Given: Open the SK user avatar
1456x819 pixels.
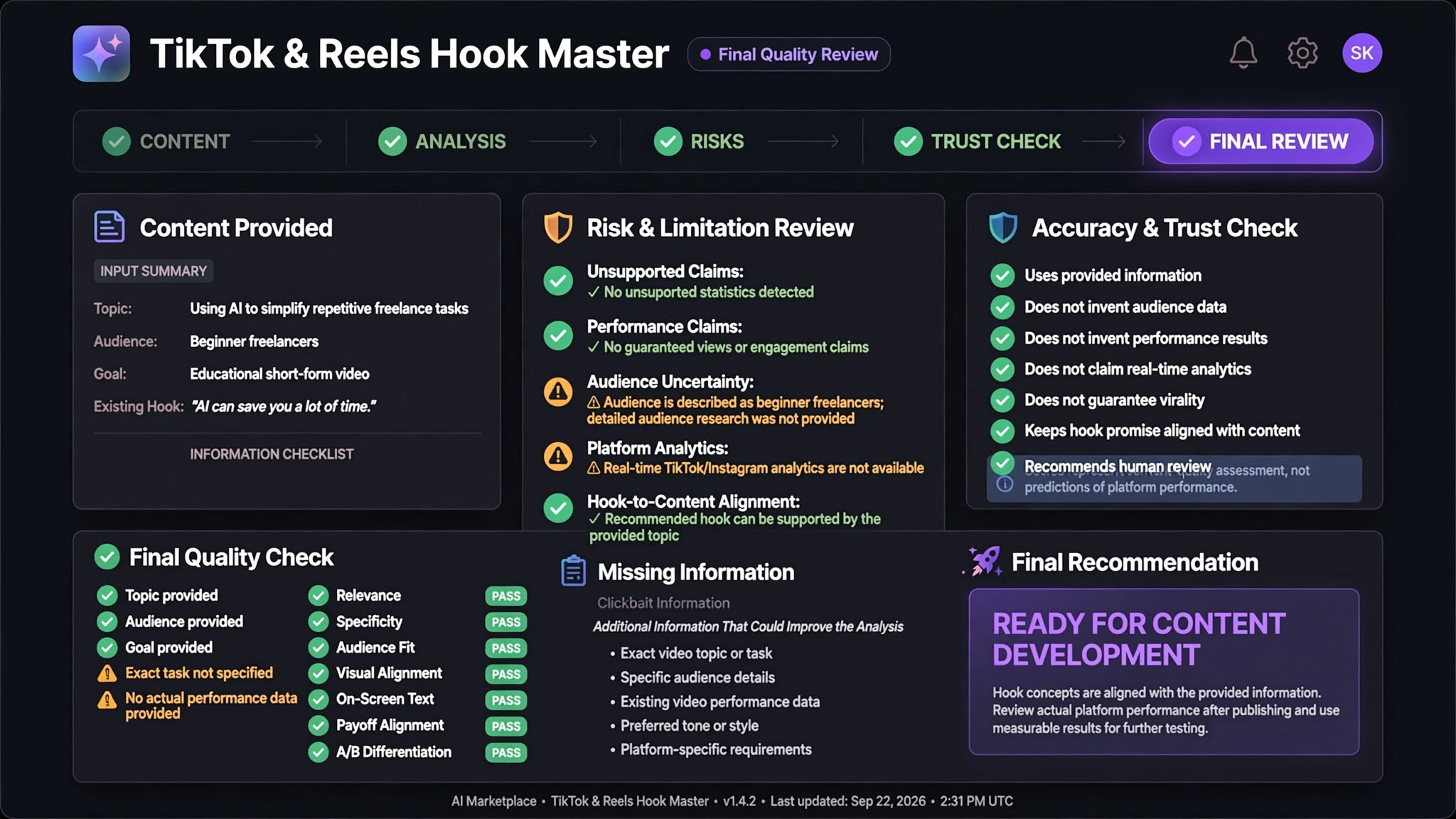Looking at the screenshot, I should point(1361,53).
